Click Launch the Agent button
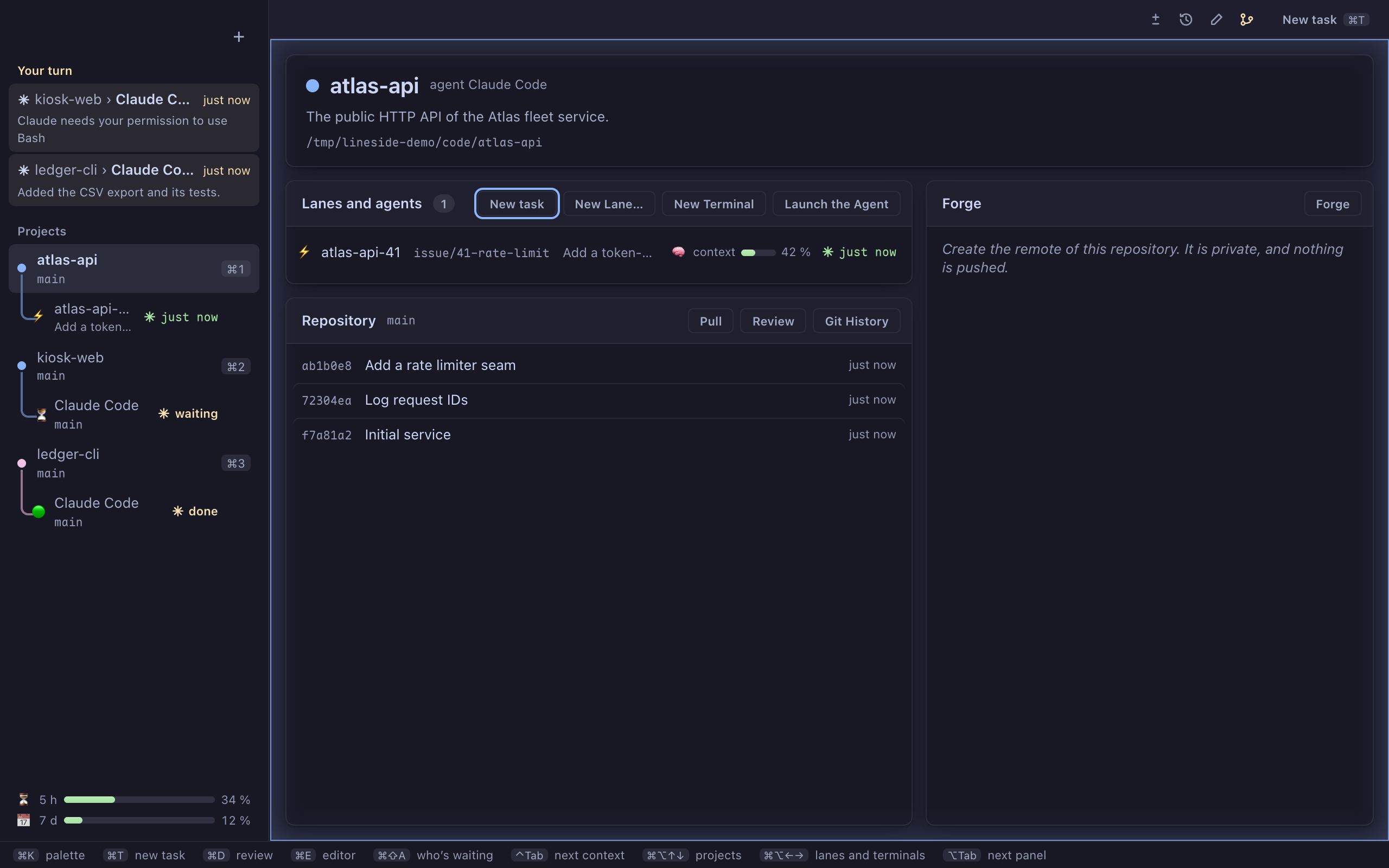This screenshot has height=868, width=1389. pyautogui.click(x=836, y=204)
